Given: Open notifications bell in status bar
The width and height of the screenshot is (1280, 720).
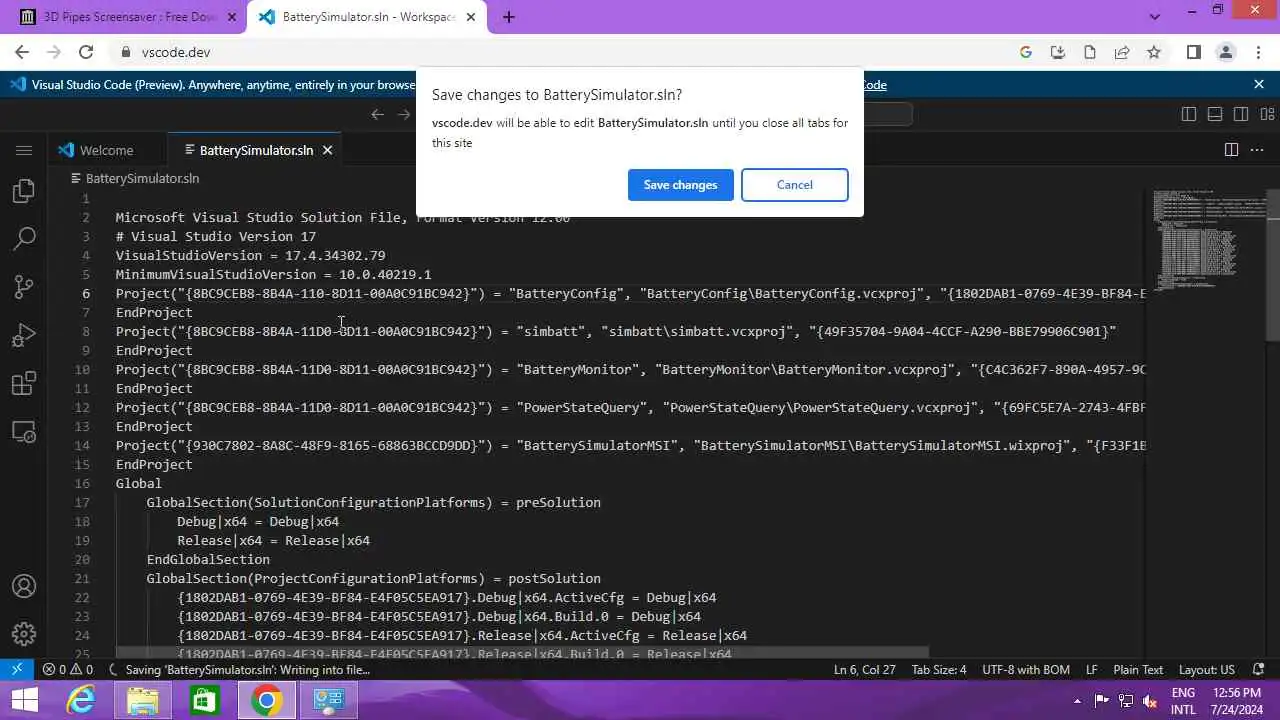Looking at the screenshot, I should [x=1259, y=670].
